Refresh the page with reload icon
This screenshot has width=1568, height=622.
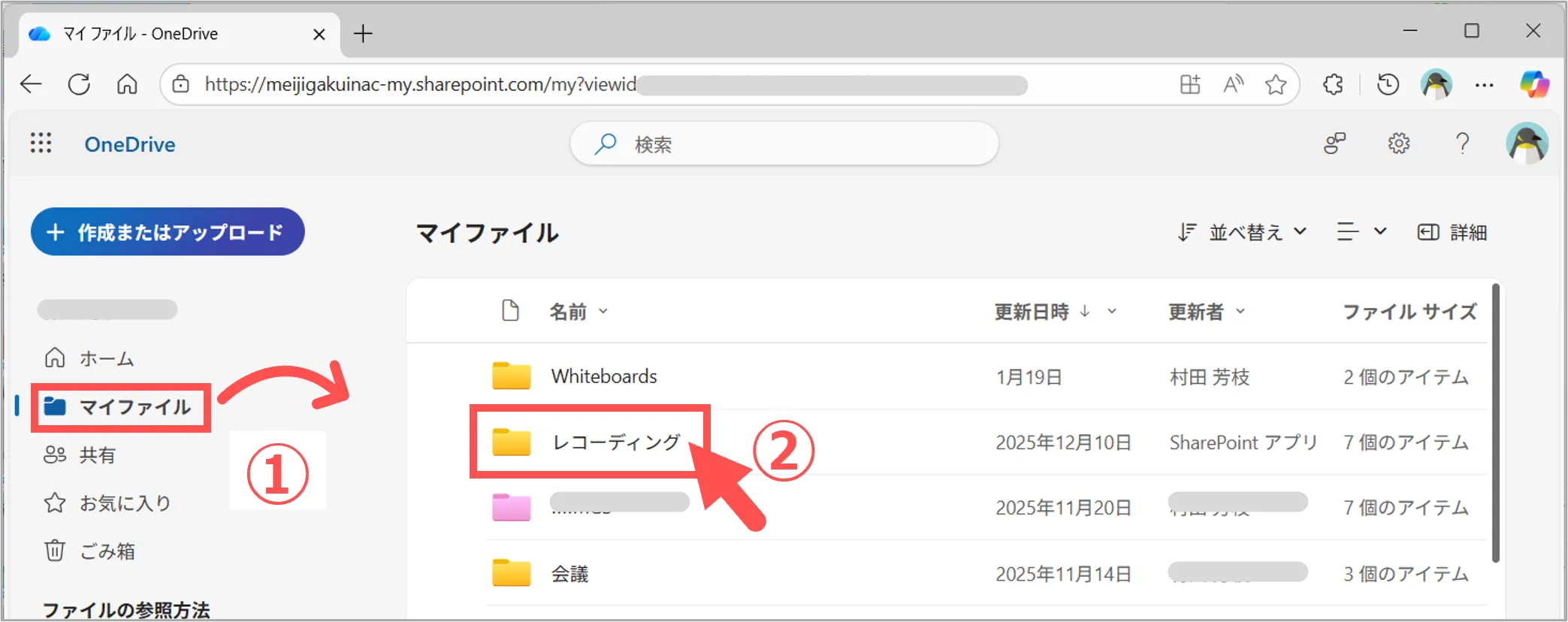[x=79, y=84]
